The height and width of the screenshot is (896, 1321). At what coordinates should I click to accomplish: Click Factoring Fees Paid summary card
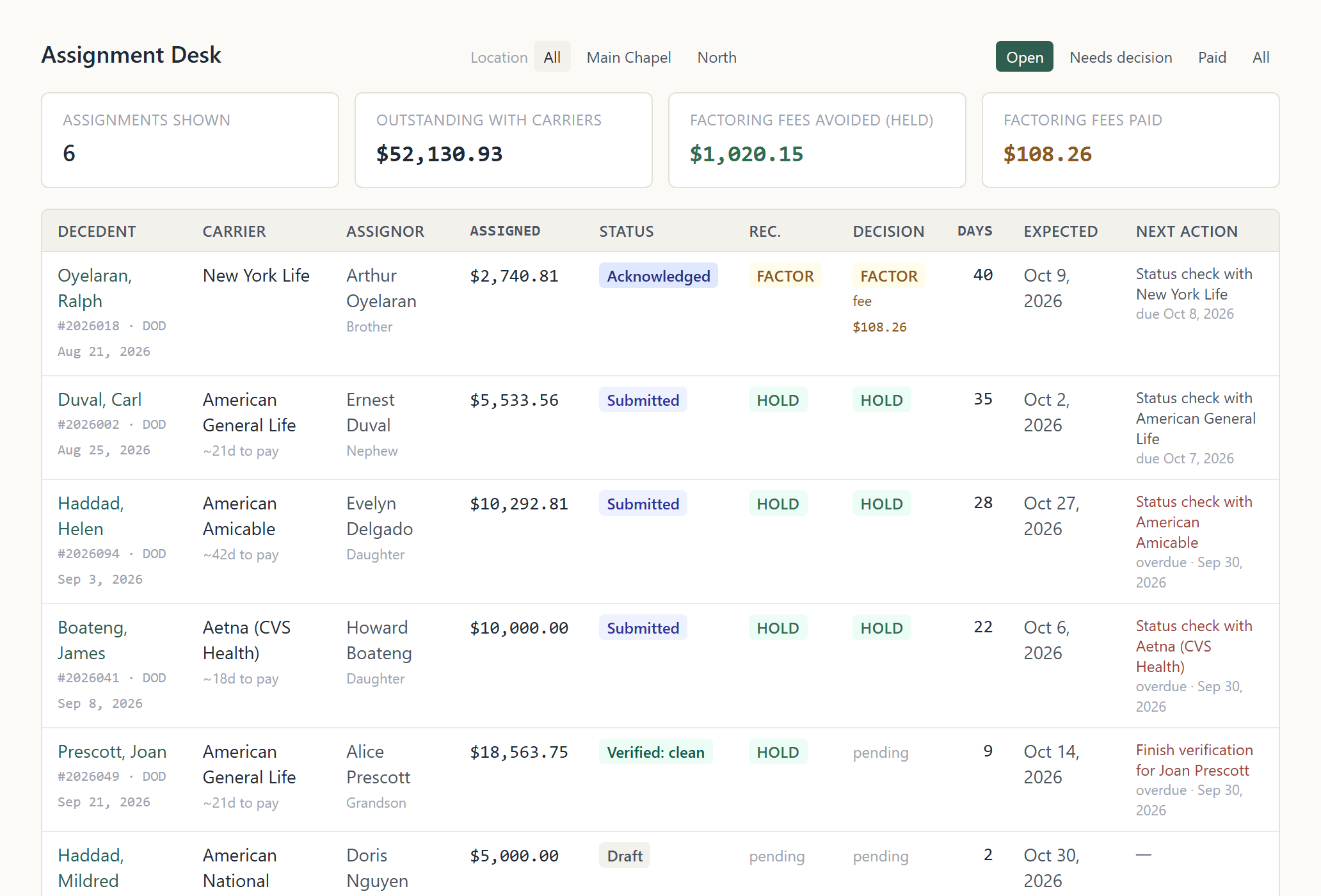click(x=1131, y=140)
